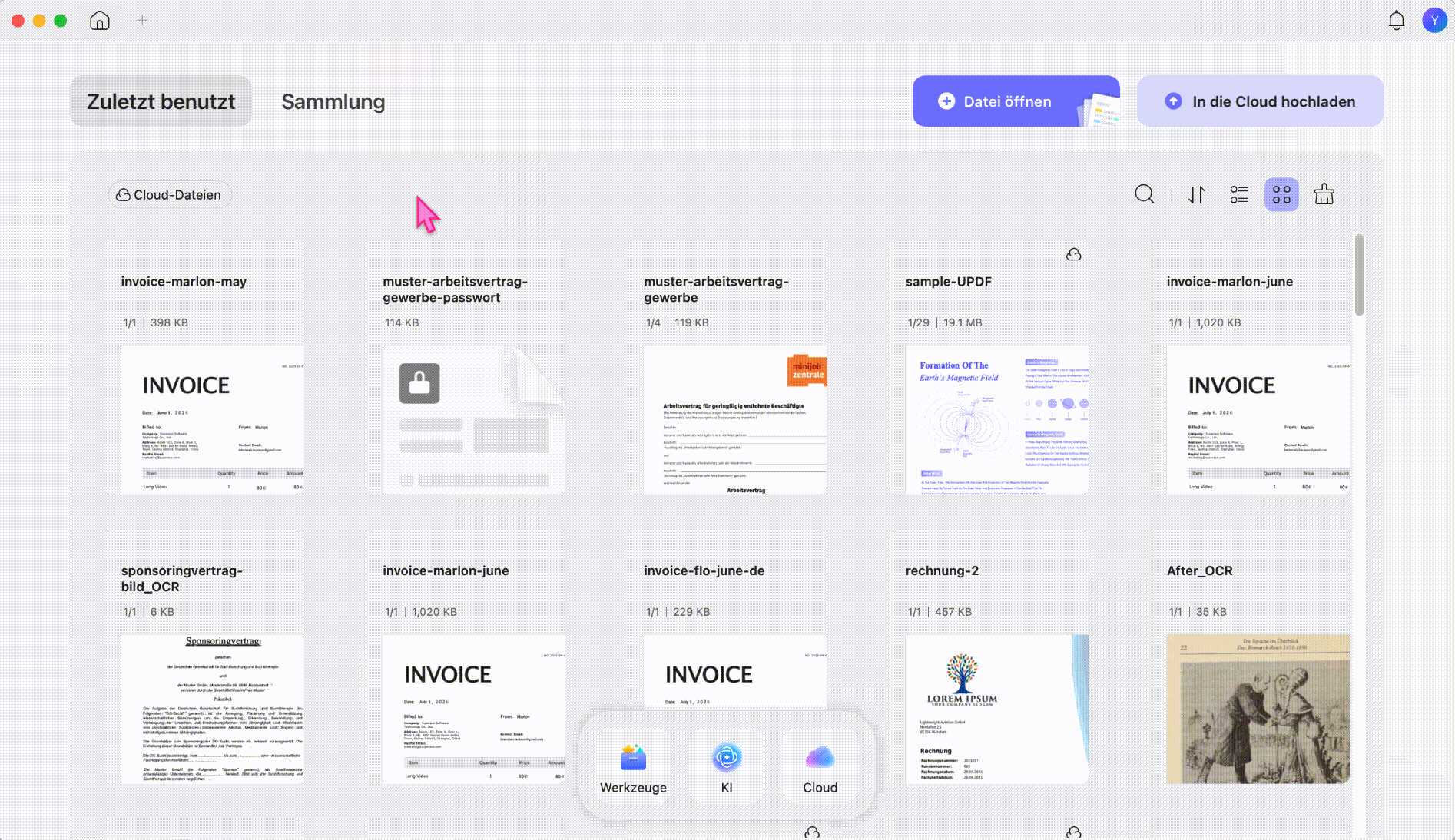Open a new tab with plus icon
This screenshot has height=840, width=1455.
tap(142, 21)
